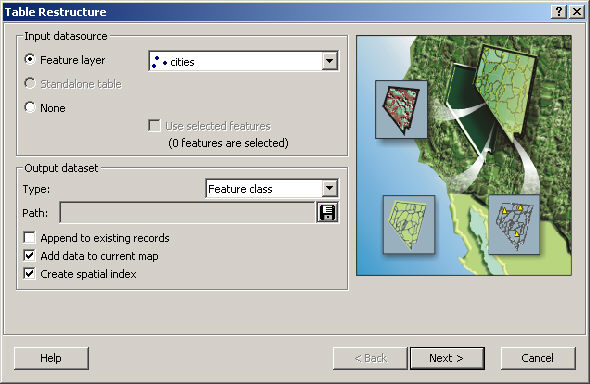Click the map thumbnail with yellow triangles
Image resolution: width=590 pixels, height=384 pixels.
click(x=514, y=225)
